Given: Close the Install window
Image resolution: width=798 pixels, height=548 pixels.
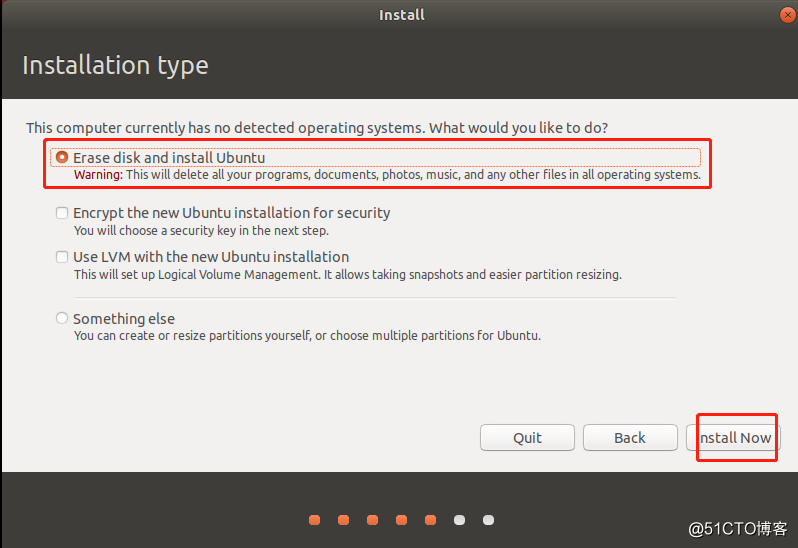Looking at the screenshot, I should 787,15.
